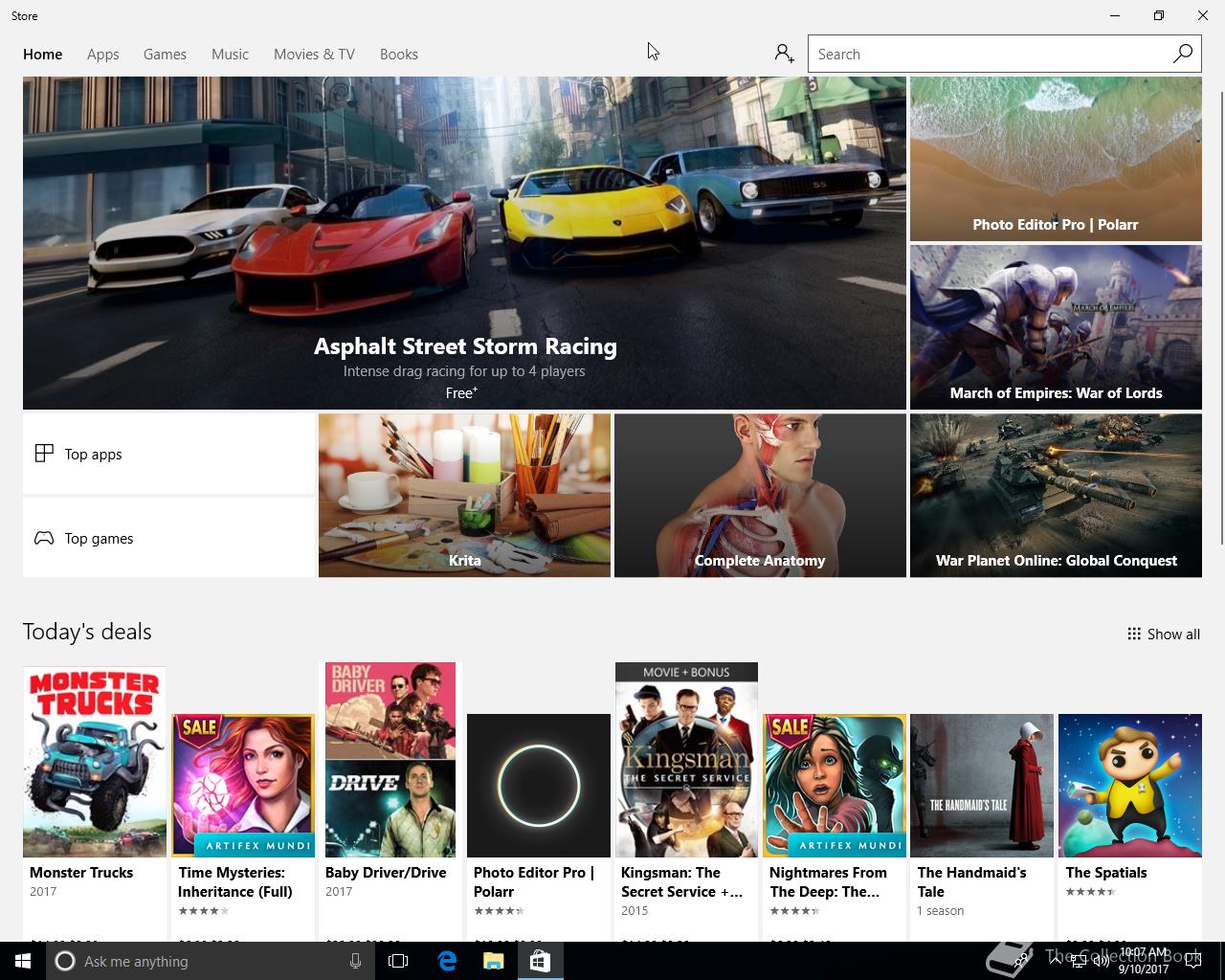Select the Polarr circle logo deal thumbnail
Screen dimensions: 1225x980
539,786
